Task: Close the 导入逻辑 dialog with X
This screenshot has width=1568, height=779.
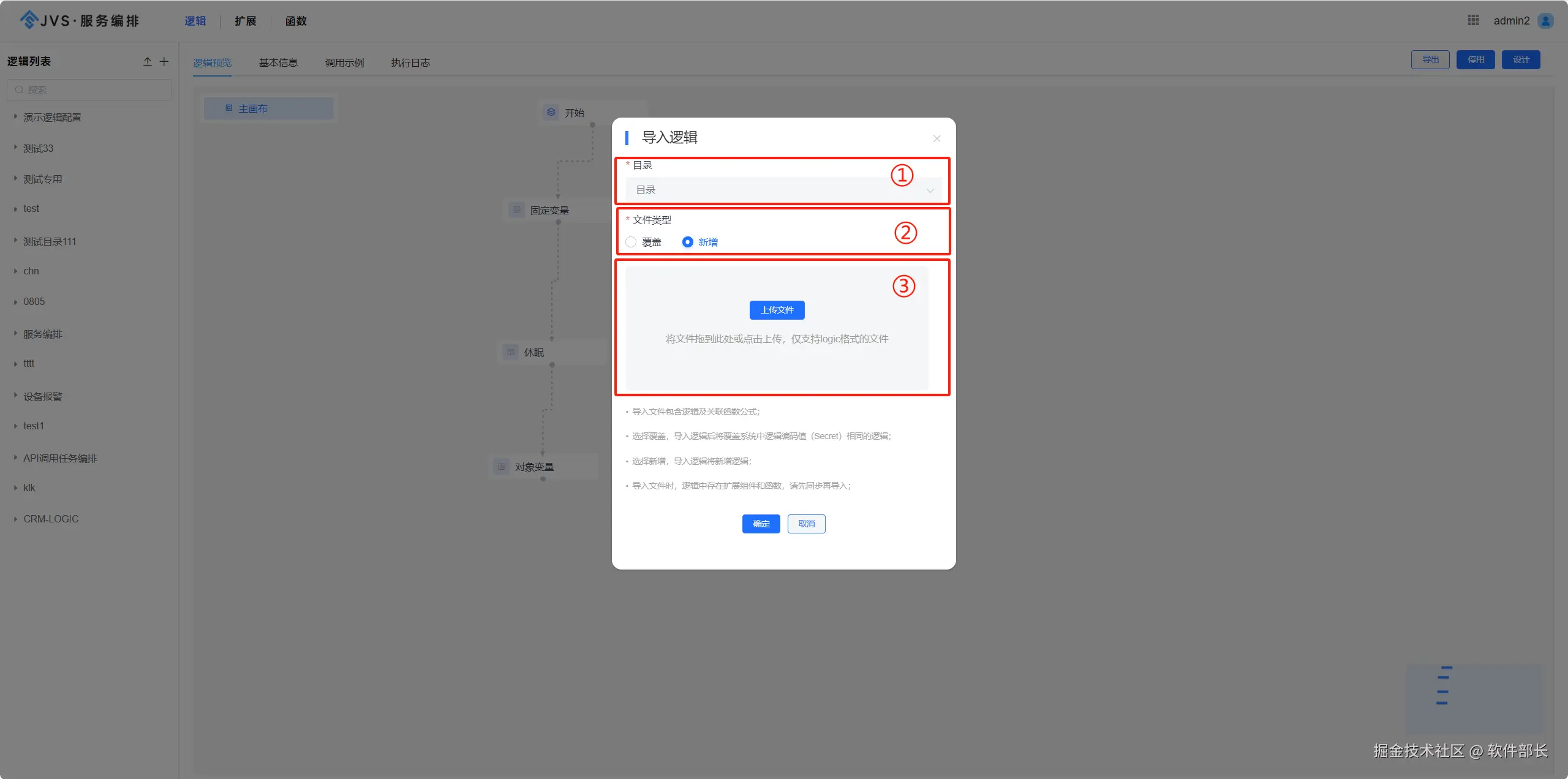Action: [x=937, y=138]
